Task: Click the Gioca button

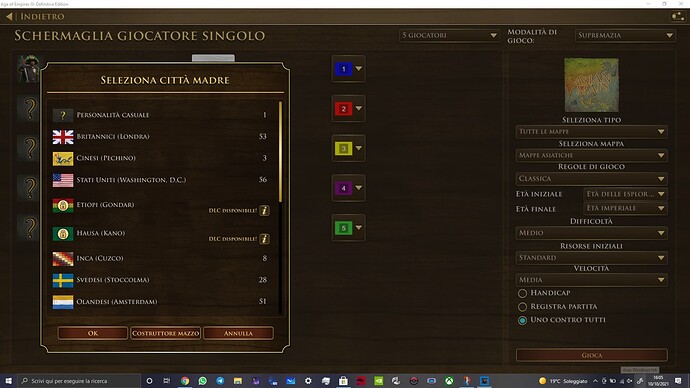Action: [591, 355]
